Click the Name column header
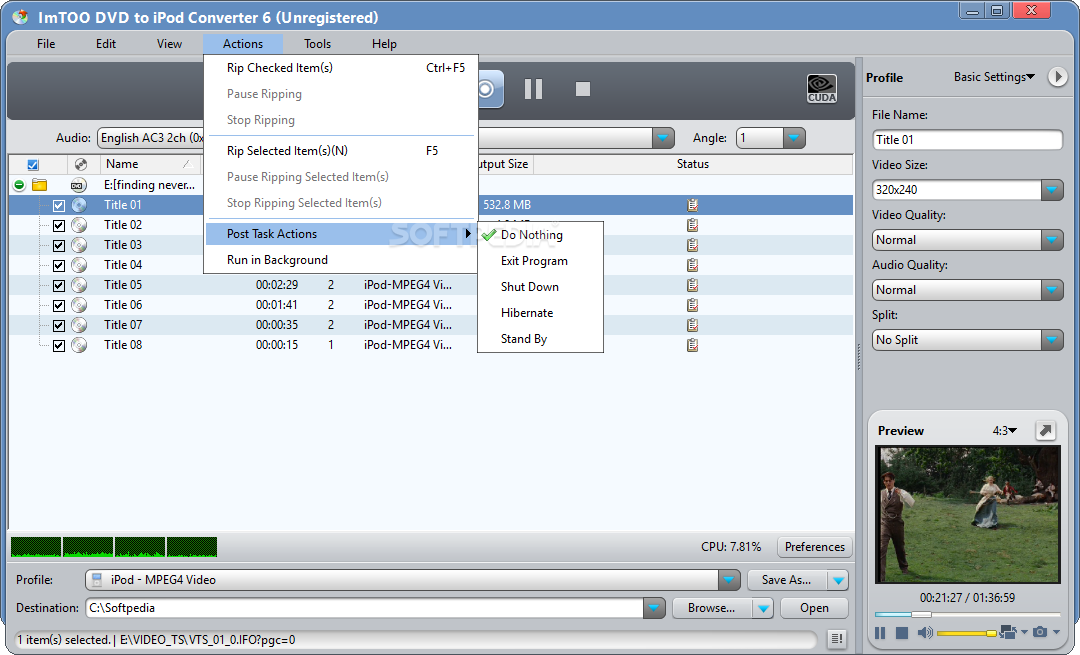 (150, 164)
